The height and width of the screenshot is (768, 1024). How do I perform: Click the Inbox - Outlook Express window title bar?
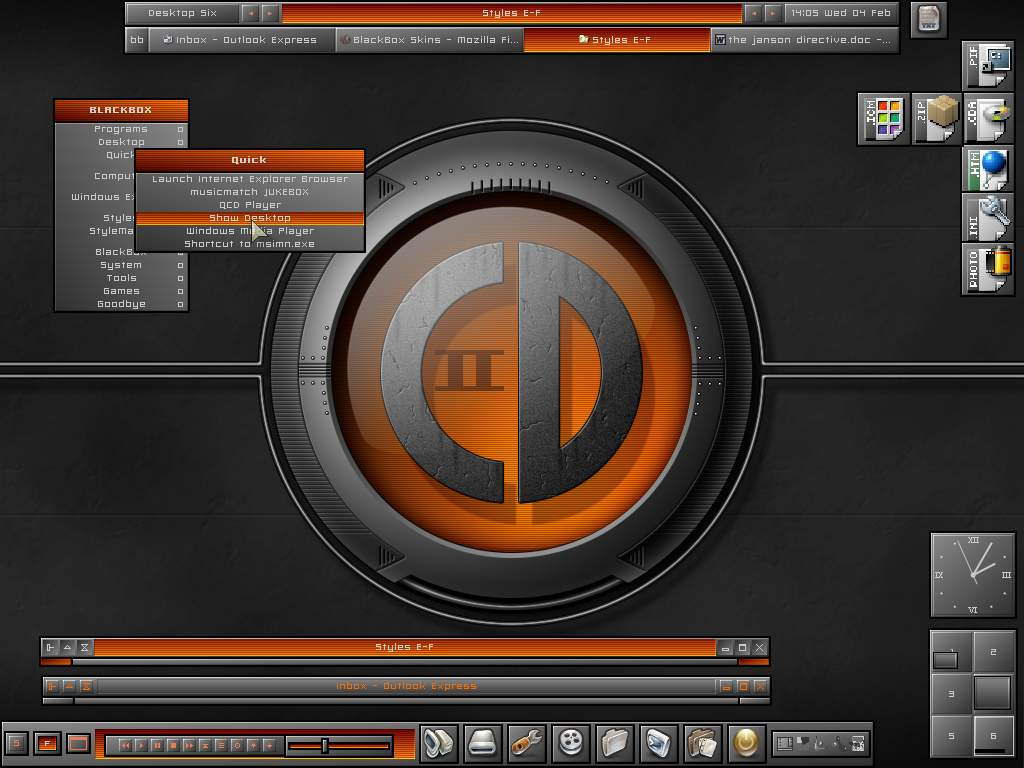406,686
